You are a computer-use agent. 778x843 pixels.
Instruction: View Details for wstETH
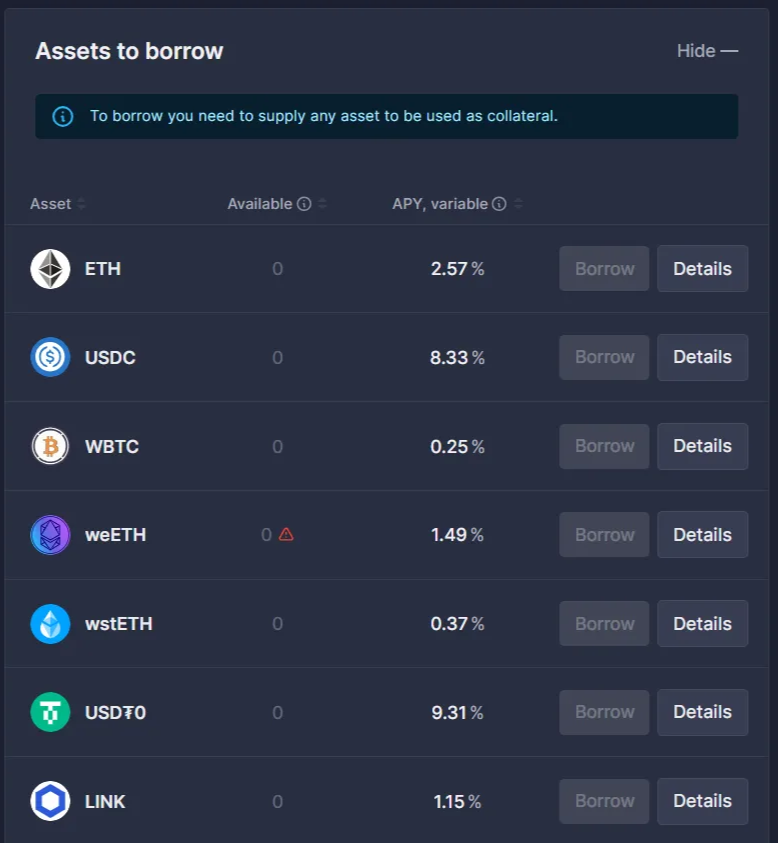[702, 624]
